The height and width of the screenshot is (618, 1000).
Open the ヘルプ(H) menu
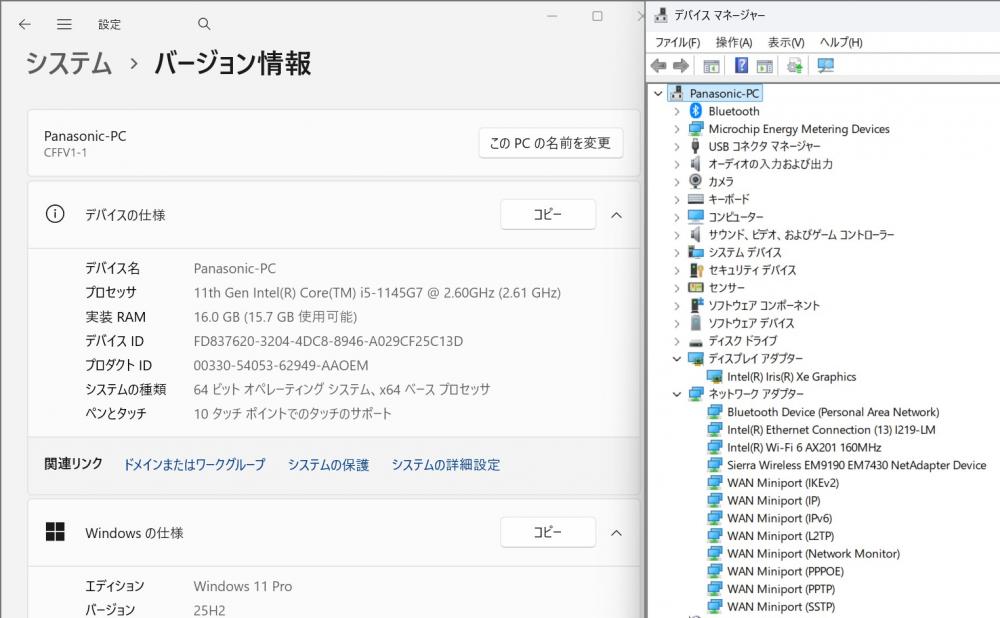click(841, 42)
